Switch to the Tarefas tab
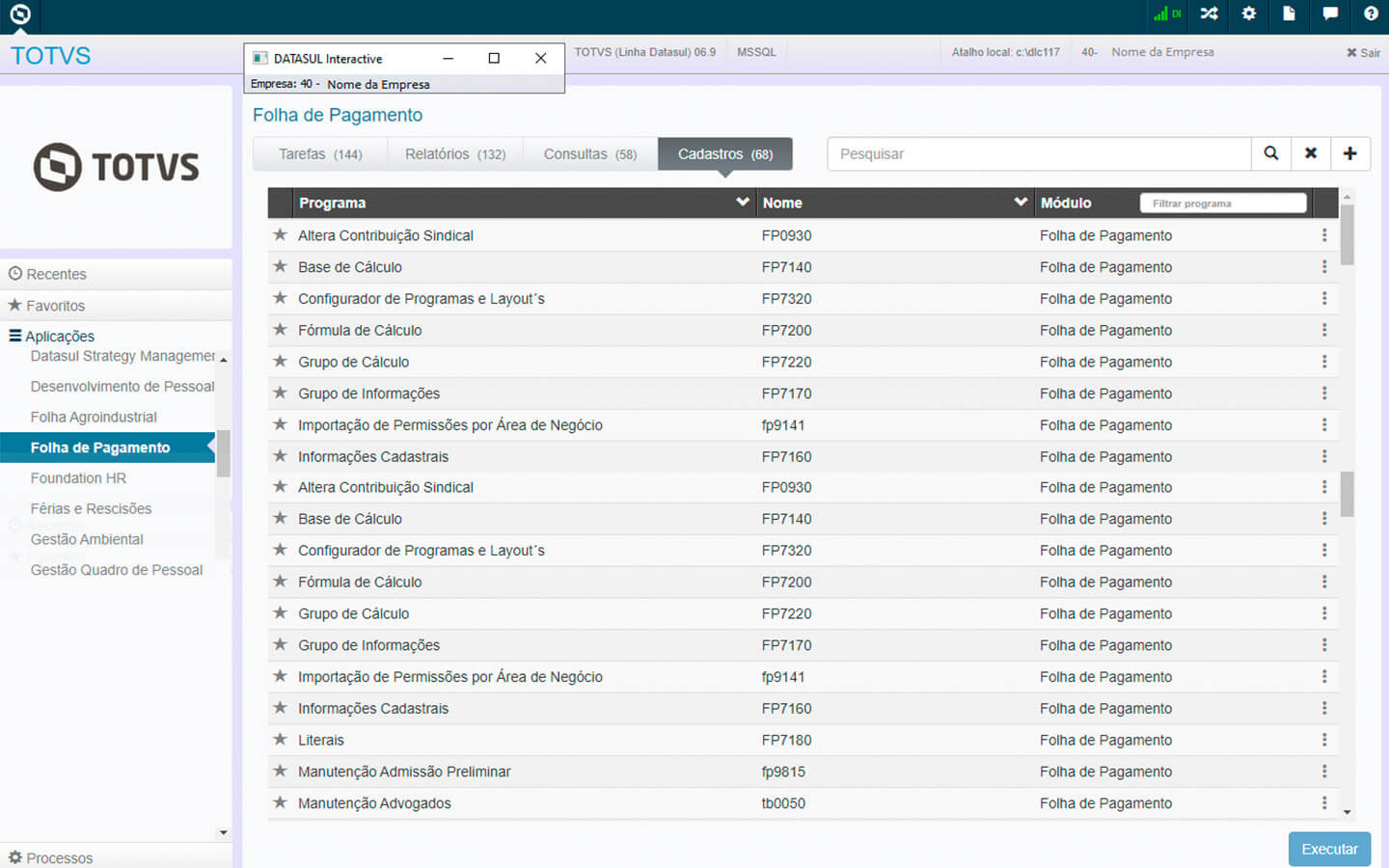Screen dimensions: 1389x868 click(320, 154)
